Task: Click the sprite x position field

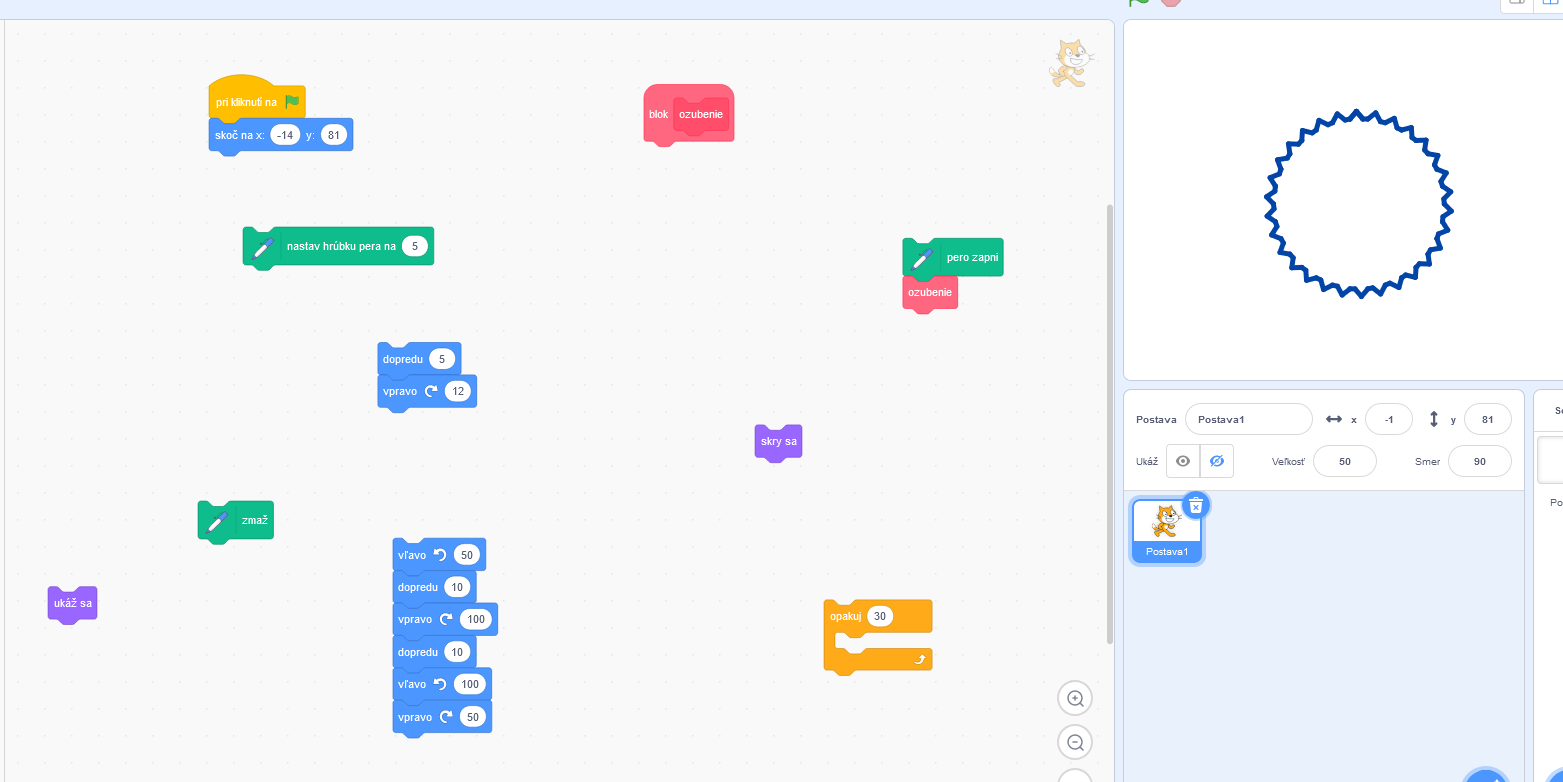Action: pos(1388,420)
